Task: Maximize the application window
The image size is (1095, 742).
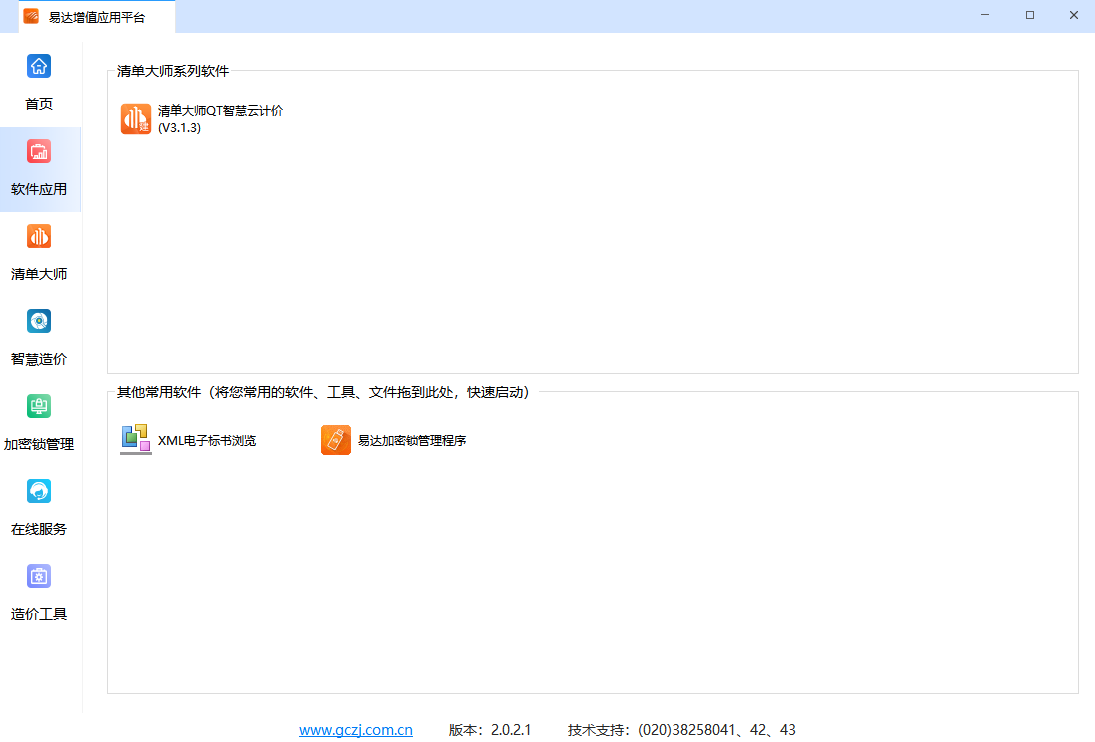Action: click(x=1030, y=15)
